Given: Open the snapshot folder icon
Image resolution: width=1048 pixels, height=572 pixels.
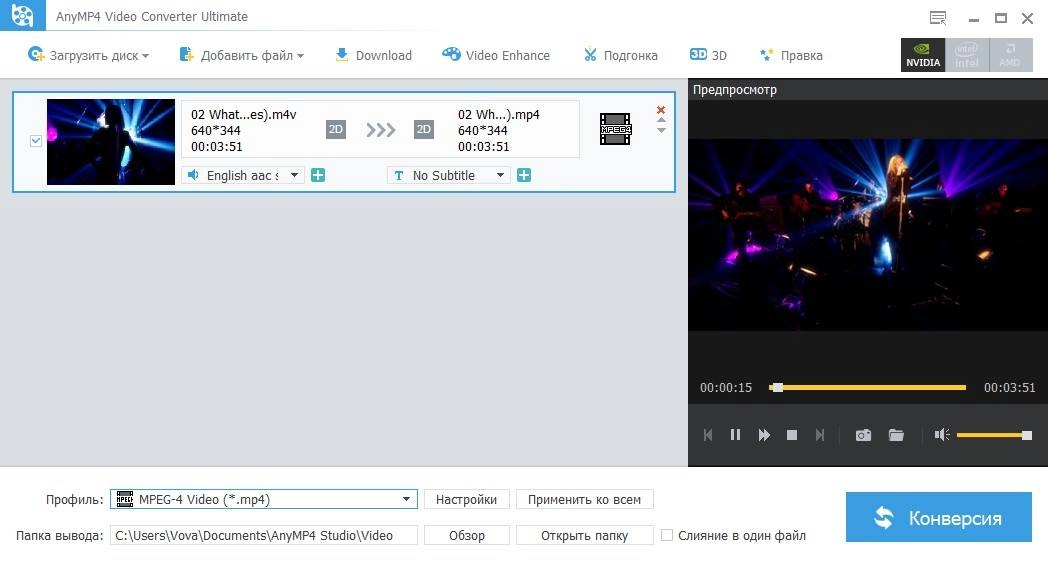Looking at the screenshot, I should point(896,435).
